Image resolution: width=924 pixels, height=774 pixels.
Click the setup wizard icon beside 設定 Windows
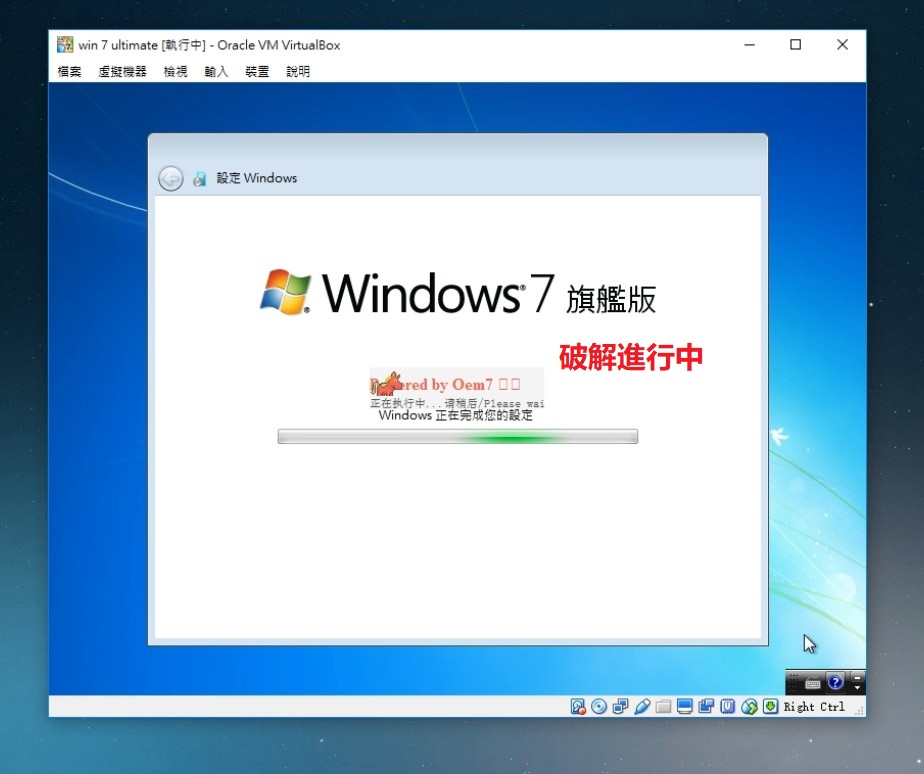coord(200,179)
